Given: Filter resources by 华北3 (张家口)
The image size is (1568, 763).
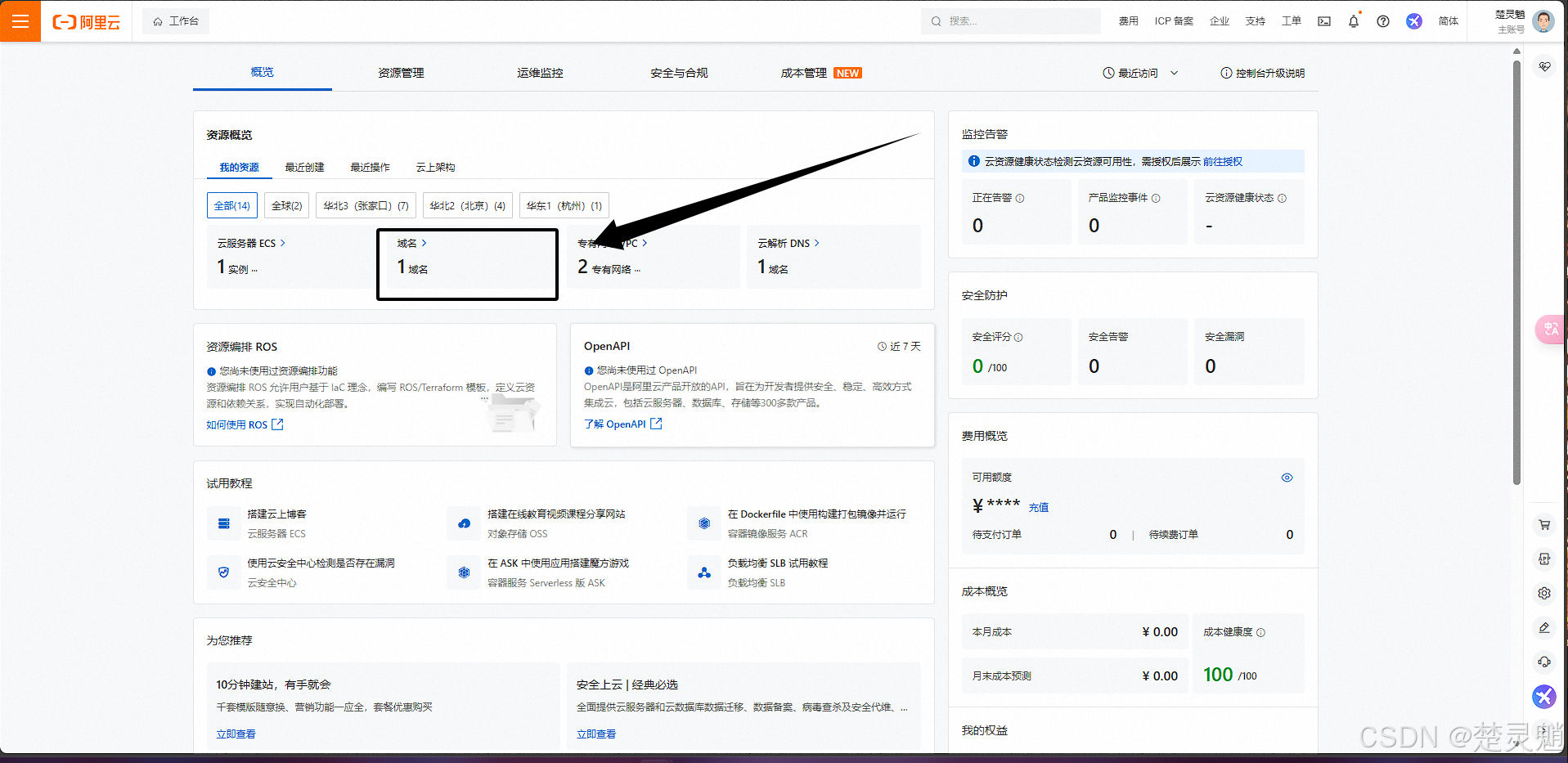Looking at the screenshot, I should point(366,205).
